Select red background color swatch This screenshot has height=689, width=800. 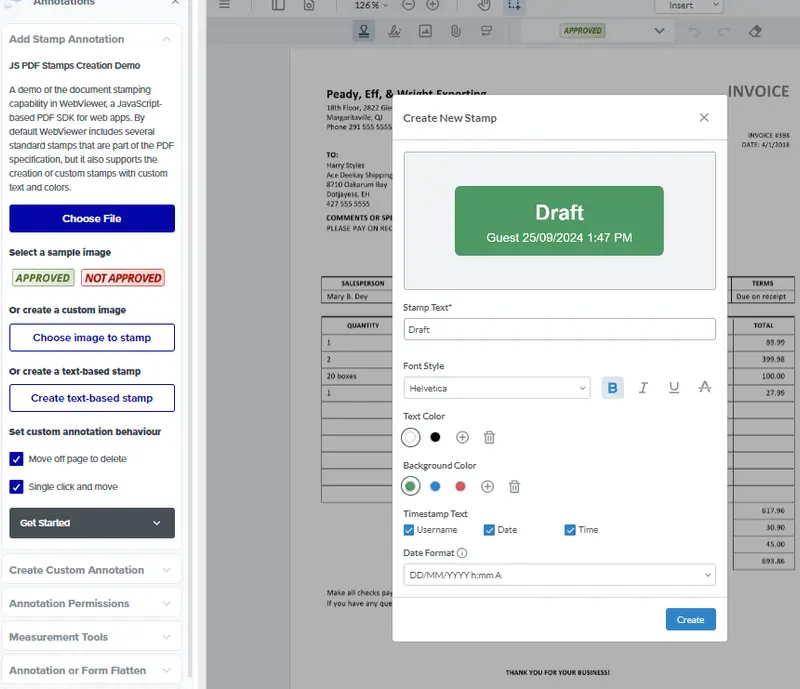tap(460, 486)
